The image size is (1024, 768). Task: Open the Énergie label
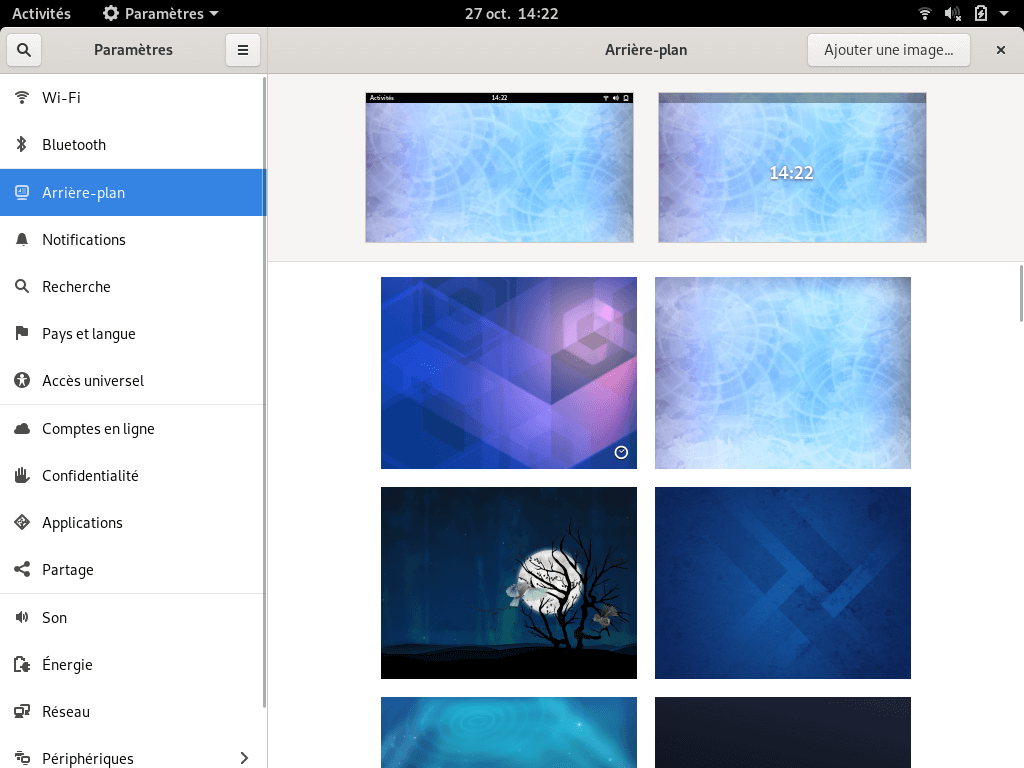(67, 665)
